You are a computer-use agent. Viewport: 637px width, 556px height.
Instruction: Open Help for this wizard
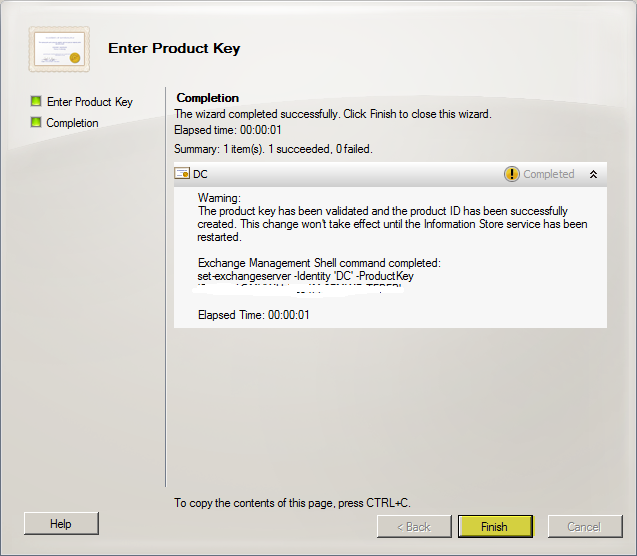pyautogui.click(x=61, y=524)
